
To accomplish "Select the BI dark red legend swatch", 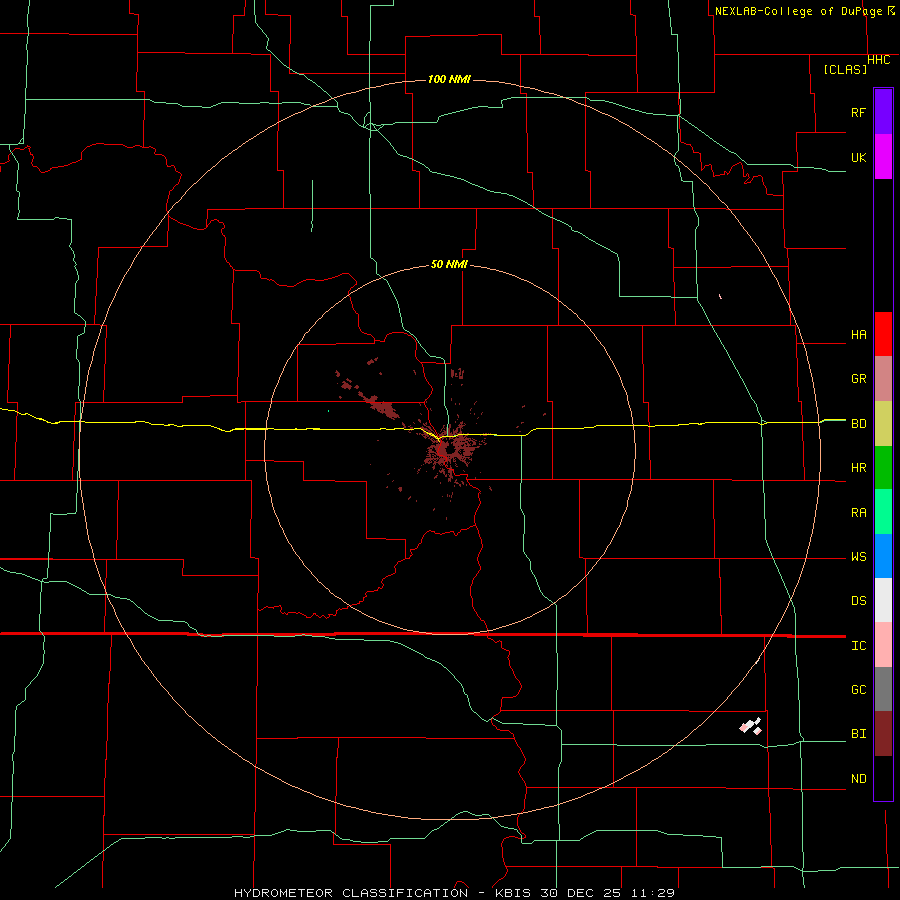I will coord(883,734).
